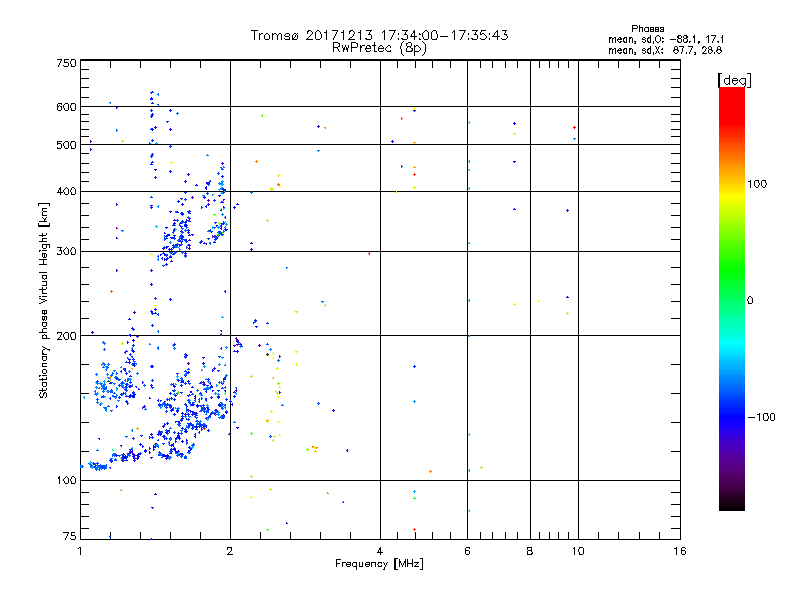Click the "Stationary phase Virtual Height [km]" axis title

[44, 300]
